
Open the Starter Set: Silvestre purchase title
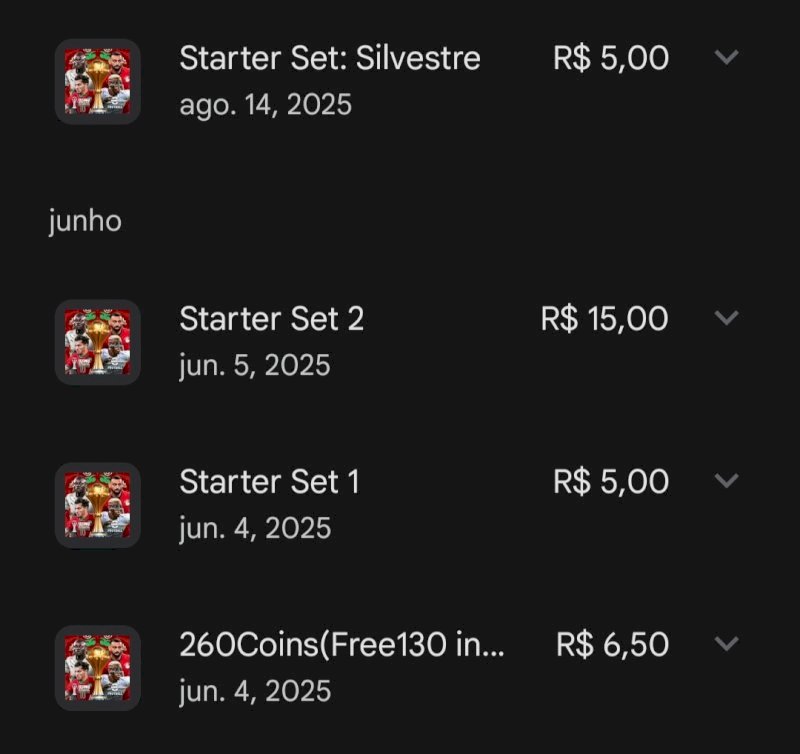(x=330, y=58)
